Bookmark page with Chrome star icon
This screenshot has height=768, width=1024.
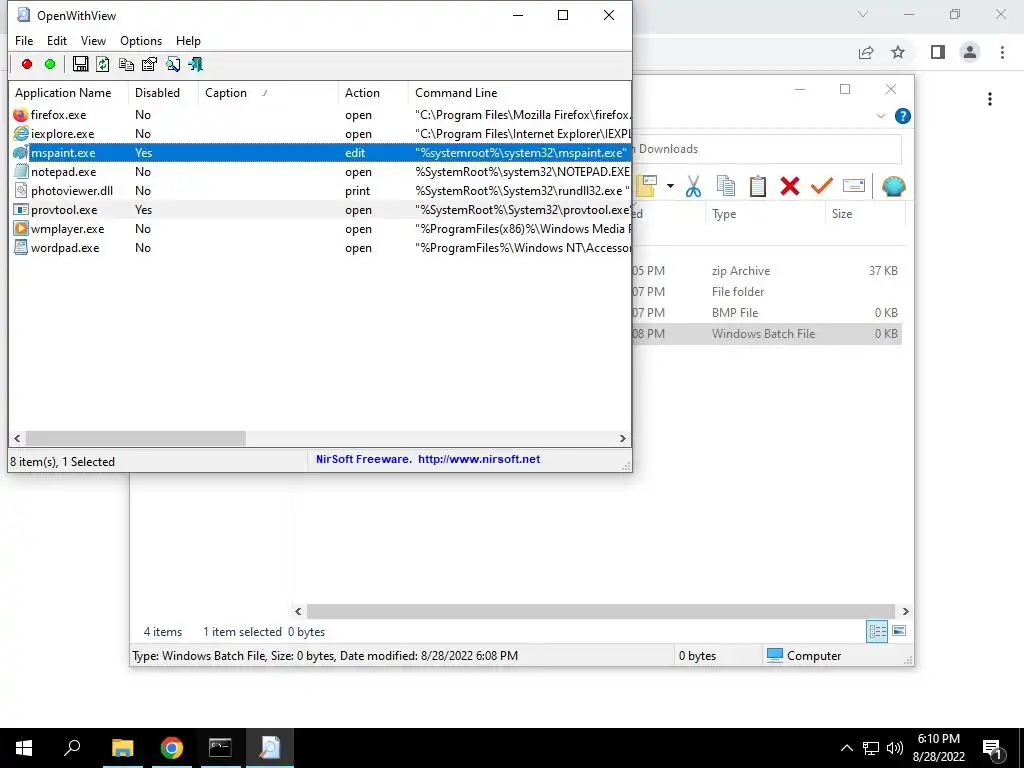click(898, 52)
